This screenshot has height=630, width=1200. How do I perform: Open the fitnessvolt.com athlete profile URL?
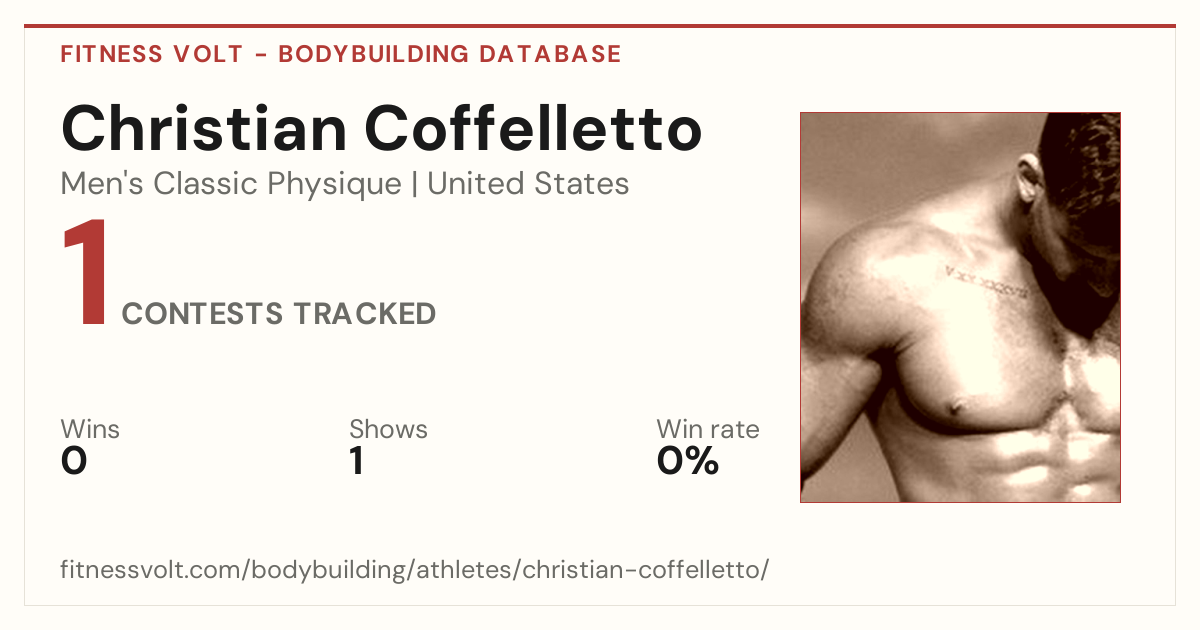coord(415,571)
